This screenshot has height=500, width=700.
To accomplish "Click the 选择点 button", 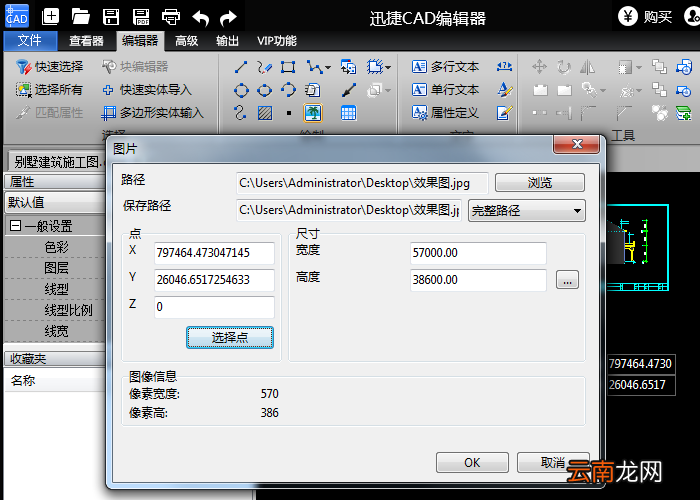I will [x=230, y=338].
